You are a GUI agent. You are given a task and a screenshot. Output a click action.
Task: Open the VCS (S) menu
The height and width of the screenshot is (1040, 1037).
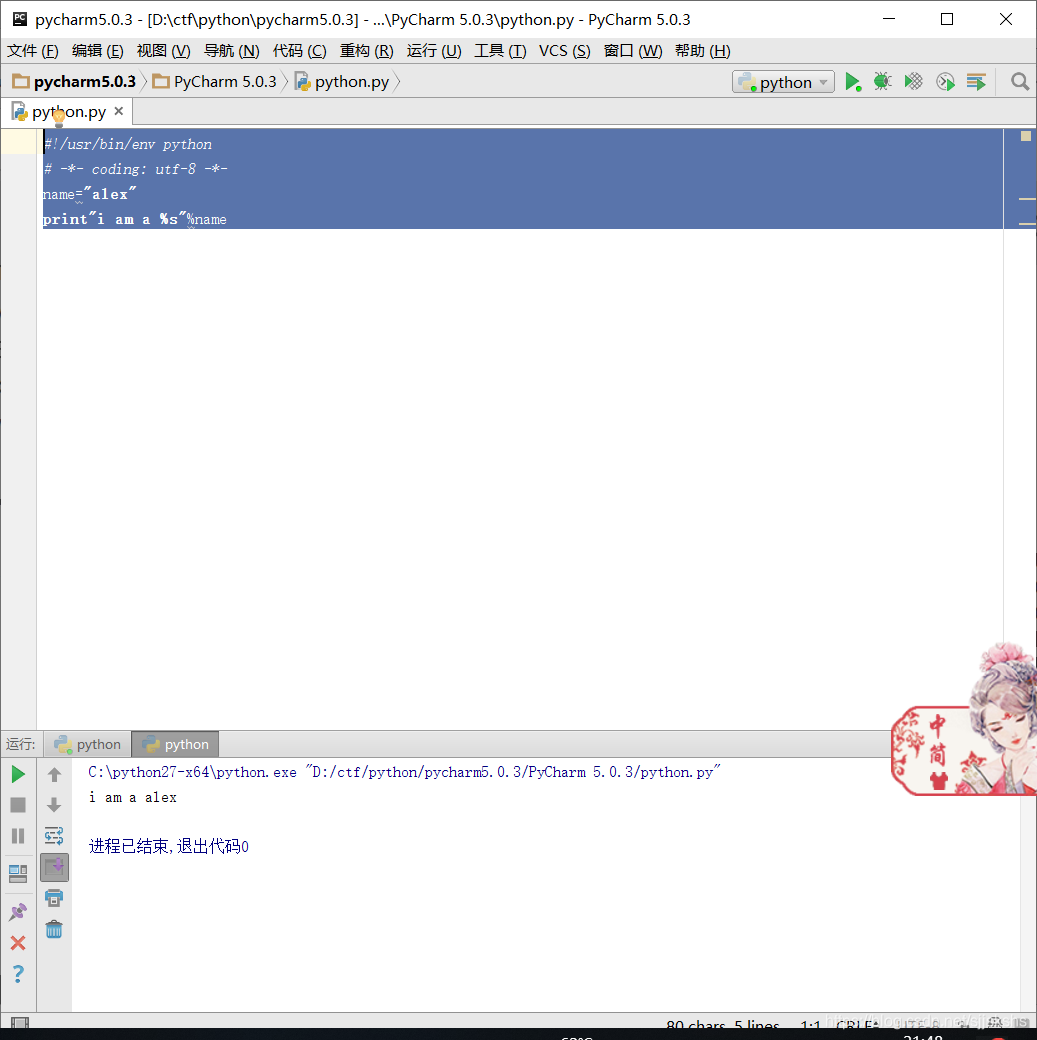click(x=565, y=51)
